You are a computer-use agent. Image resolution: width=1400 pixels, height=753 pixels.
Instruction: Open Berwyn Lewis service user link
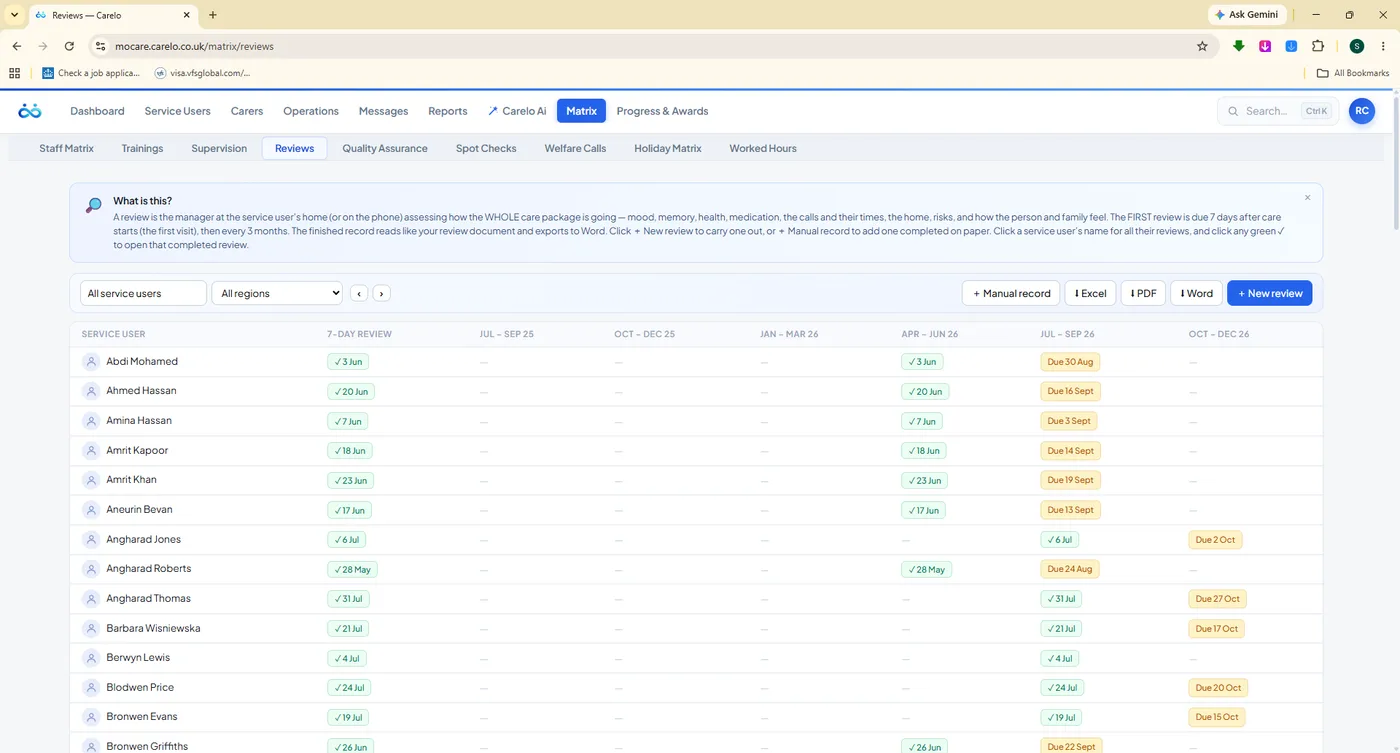[138, 658]
